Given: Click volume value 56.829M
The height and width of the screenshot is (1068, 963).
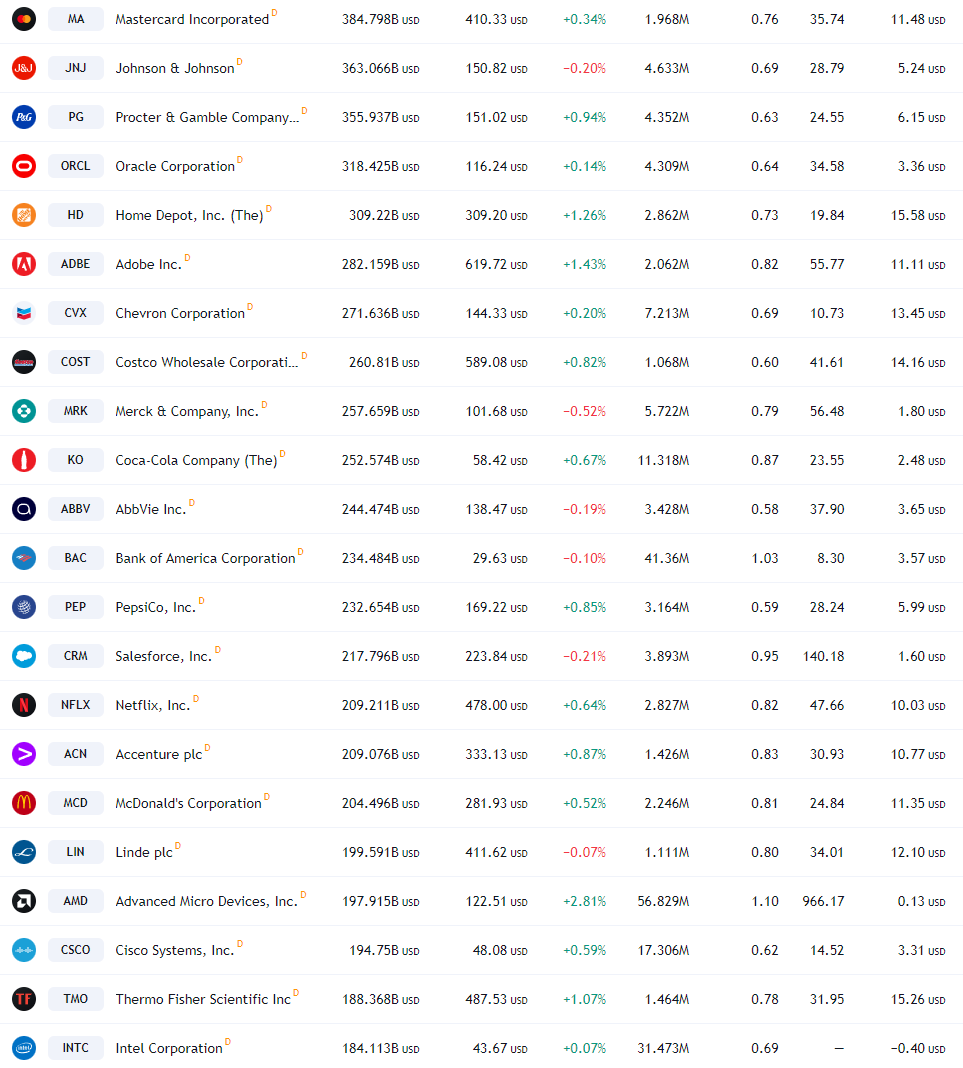Looking at the screenshot, I should pyautogui.click(x=663, y=902).
